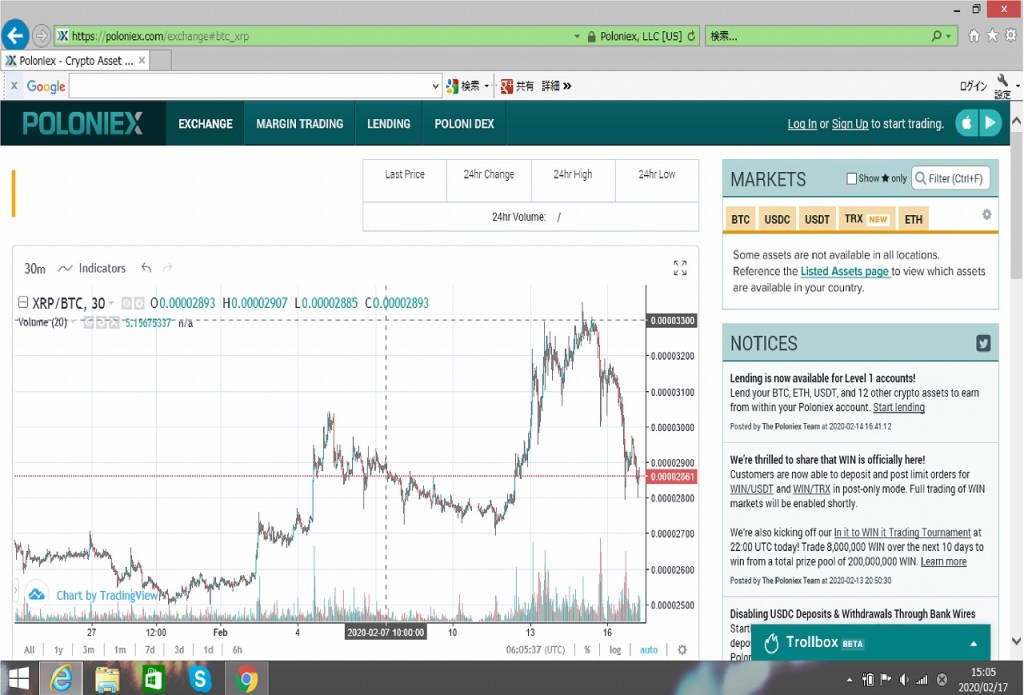
Task: Expand the Trollbox panel
Action: pyautogui.click(x=974, y=643)
